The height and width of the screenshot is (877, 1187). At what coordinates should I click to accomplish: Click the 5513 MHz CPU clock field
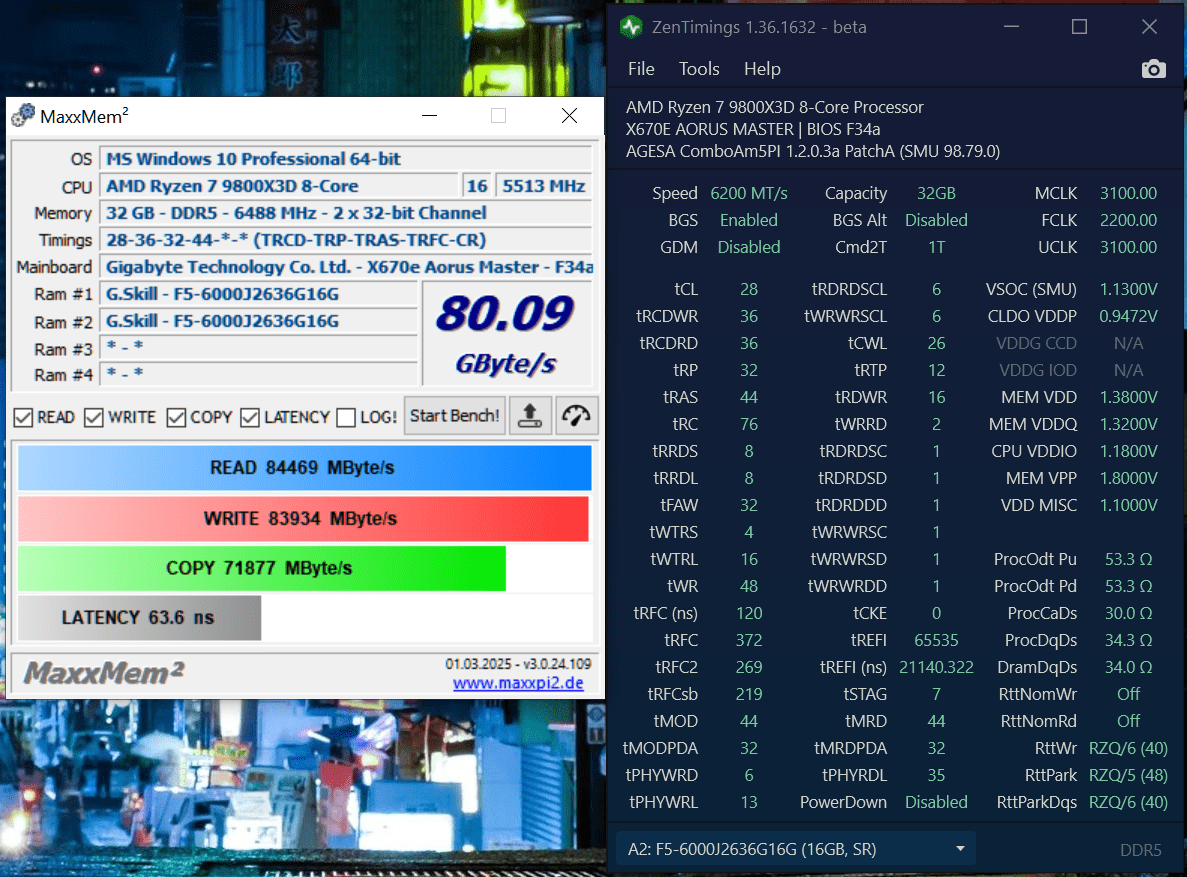(544, 186)
